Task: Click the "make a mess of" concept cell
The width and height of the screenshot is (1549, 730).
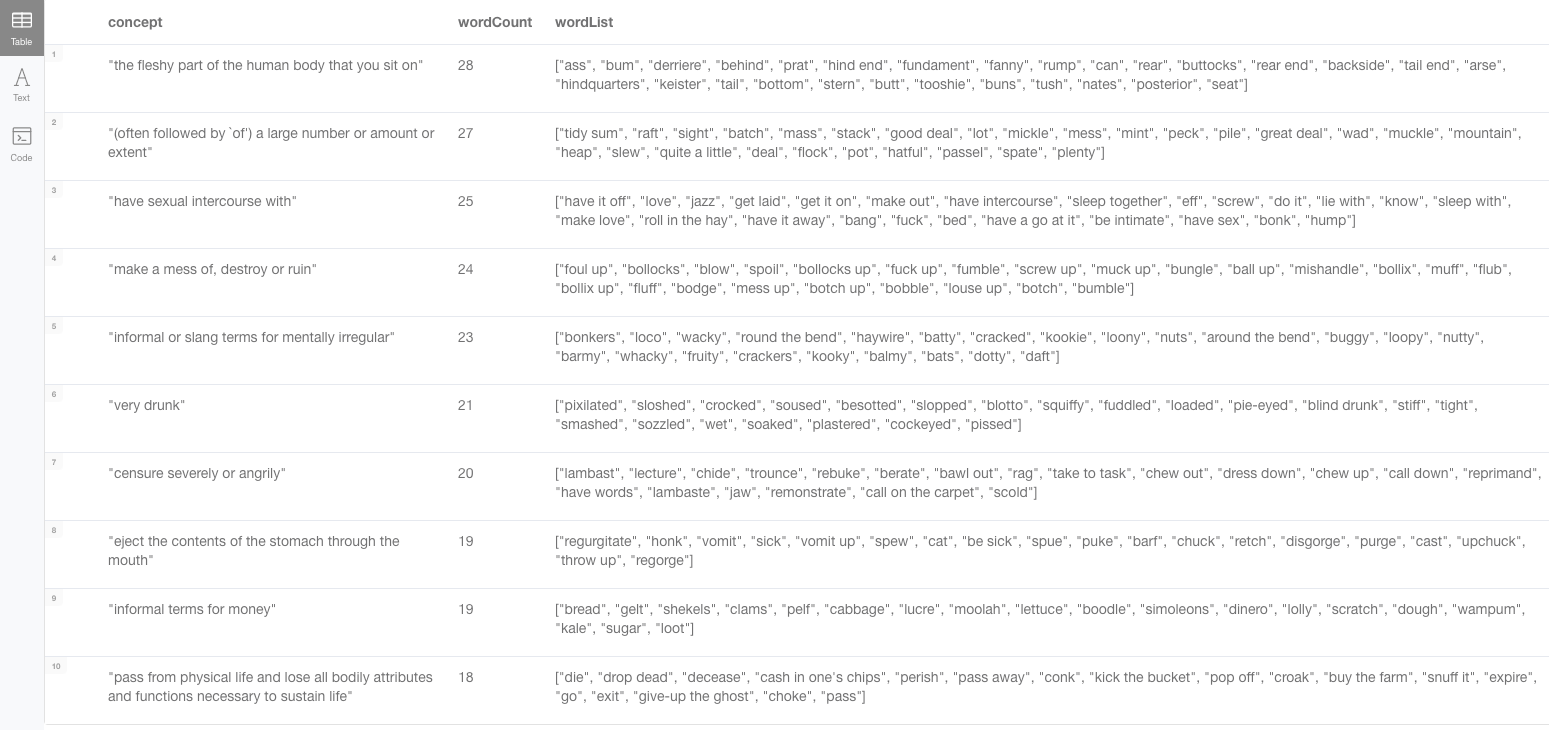Action: 212,269
